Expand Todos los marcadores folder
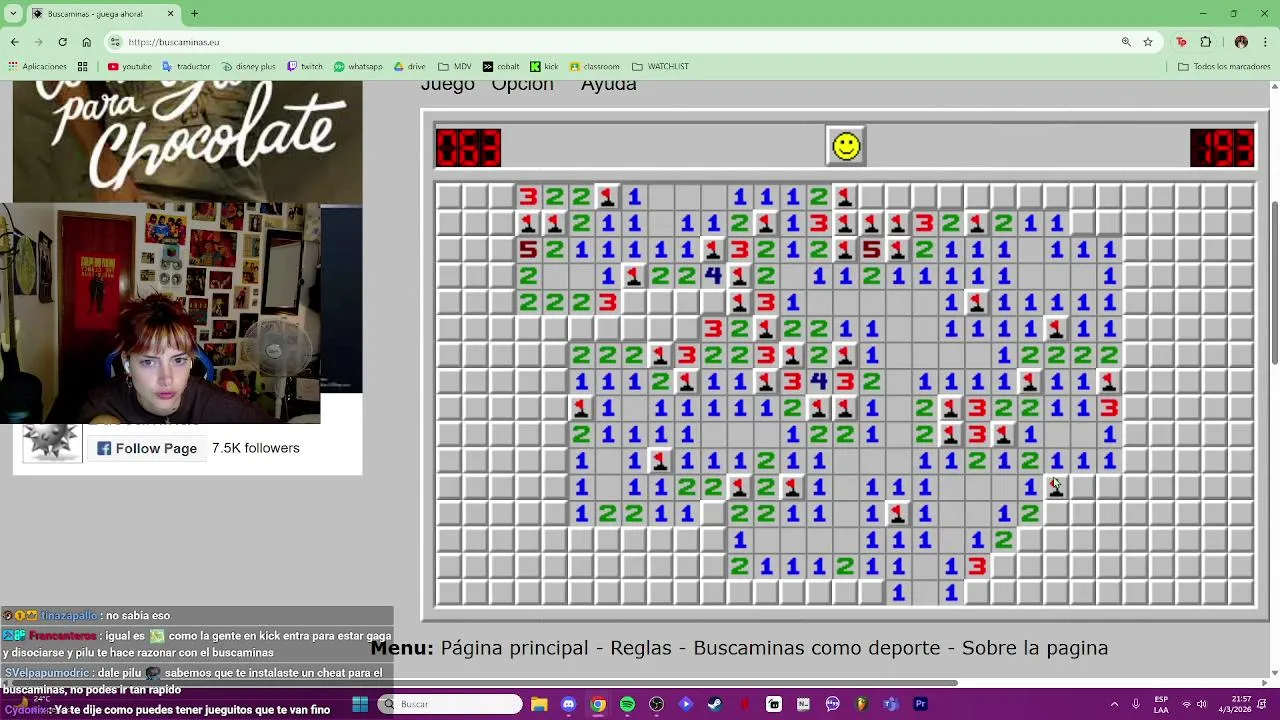Screen dimensions: 1280x720 (1224, 67)
